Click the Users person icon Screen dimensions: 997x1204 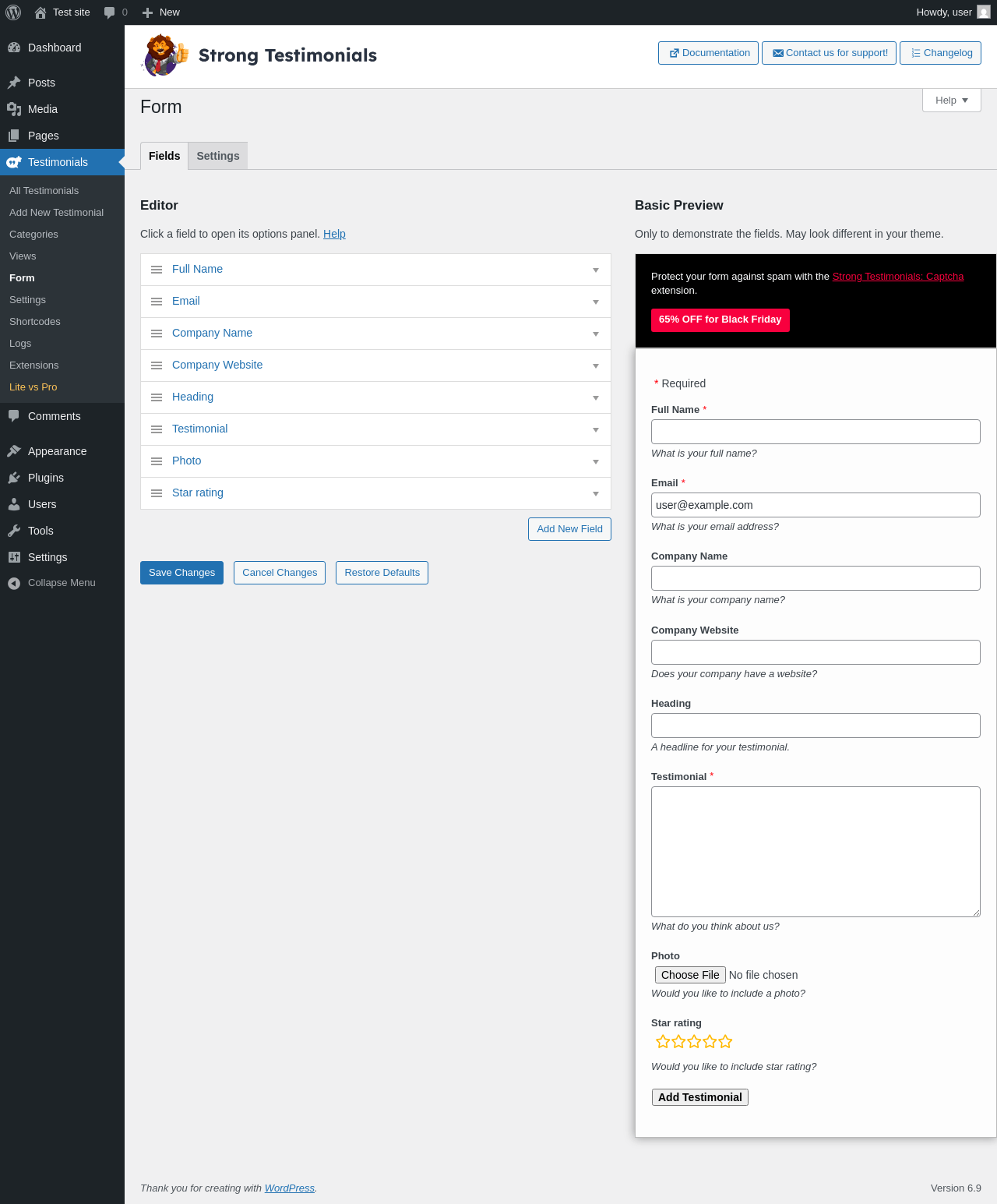click(14, 504)
